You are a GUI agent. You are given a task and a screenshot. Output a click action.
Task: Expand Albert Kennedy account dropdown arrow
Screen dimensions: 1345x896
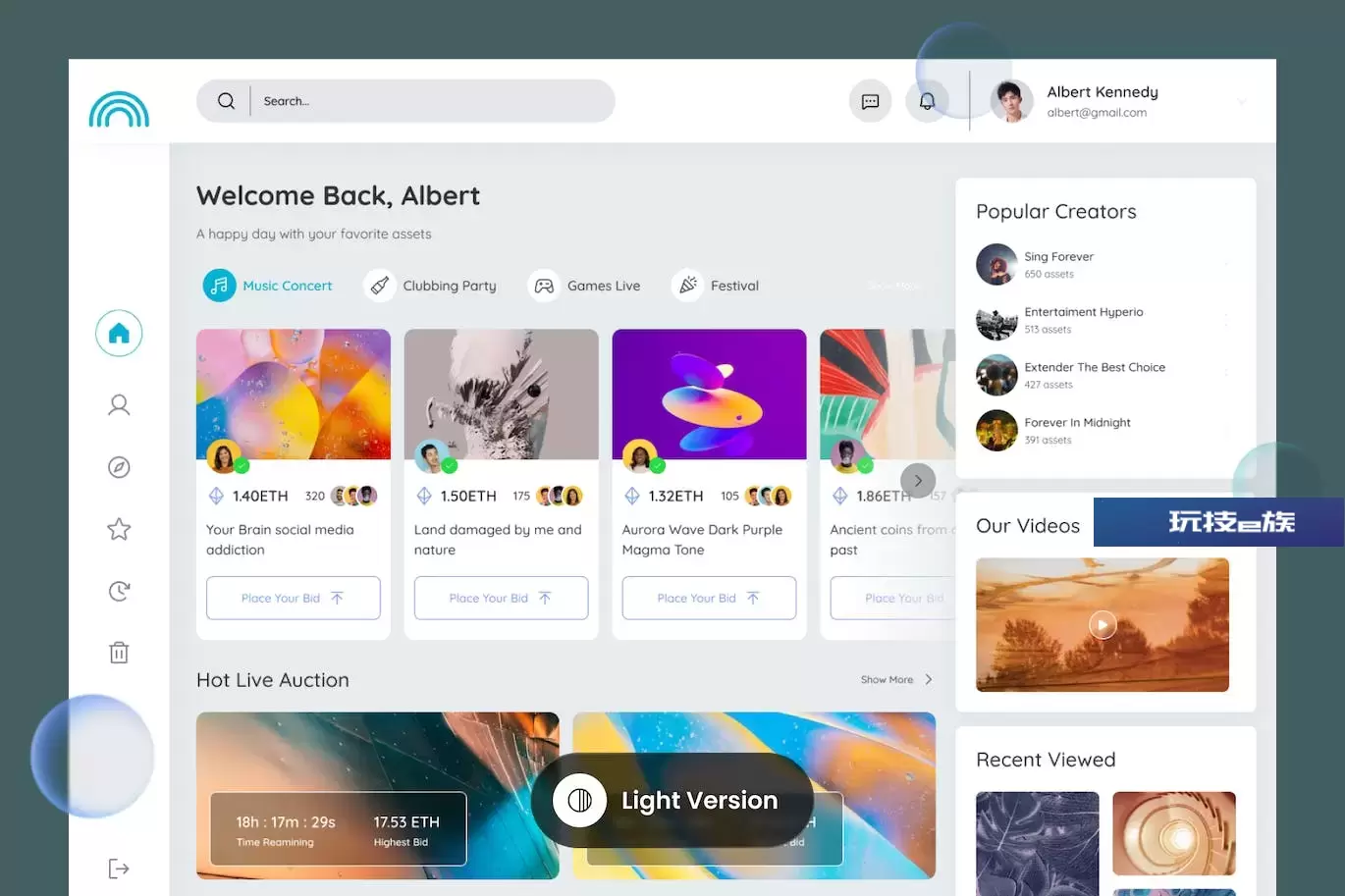click(1242, 101)
